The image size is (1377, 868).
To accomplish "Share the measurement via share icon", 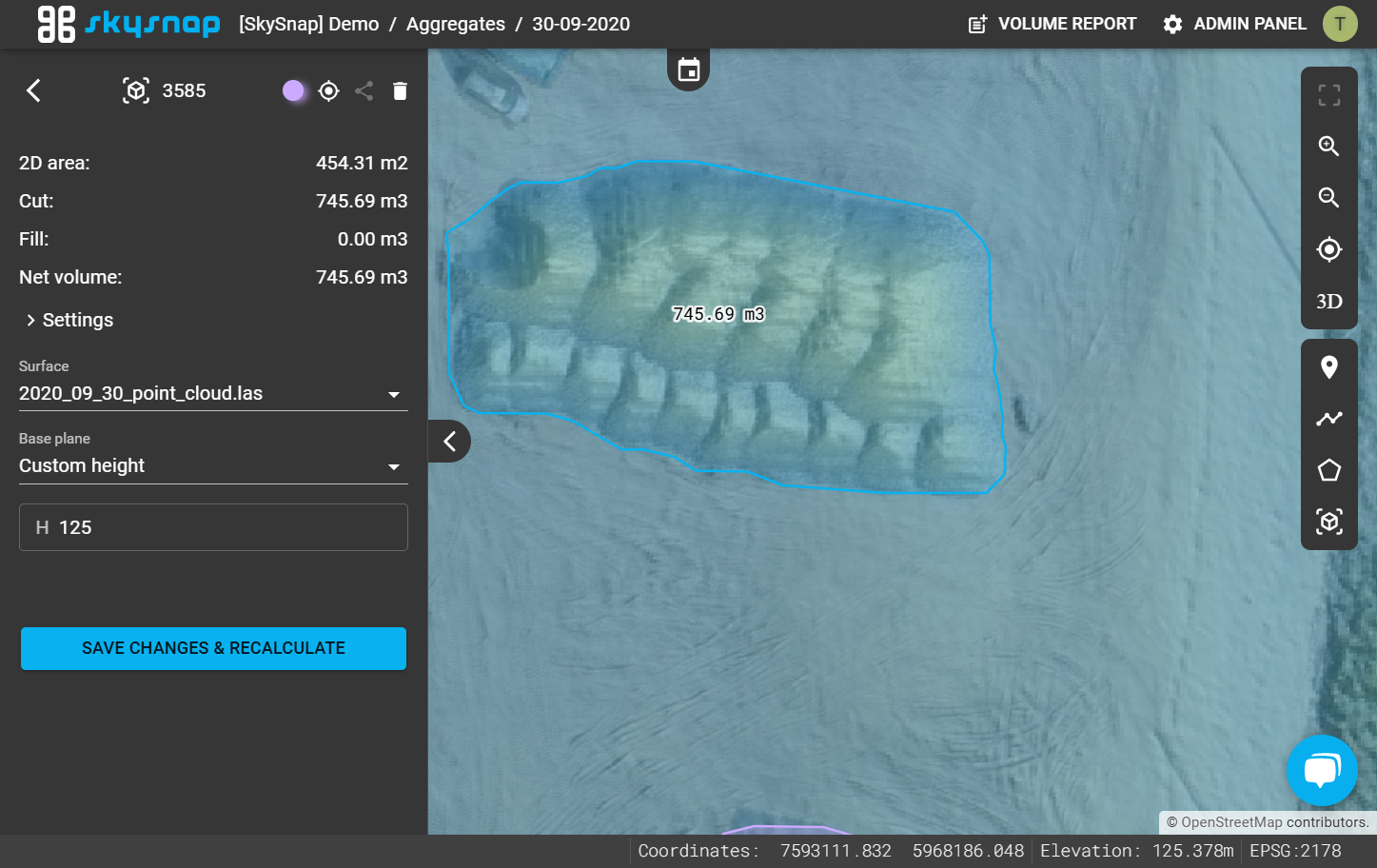I will click(364, 90).
